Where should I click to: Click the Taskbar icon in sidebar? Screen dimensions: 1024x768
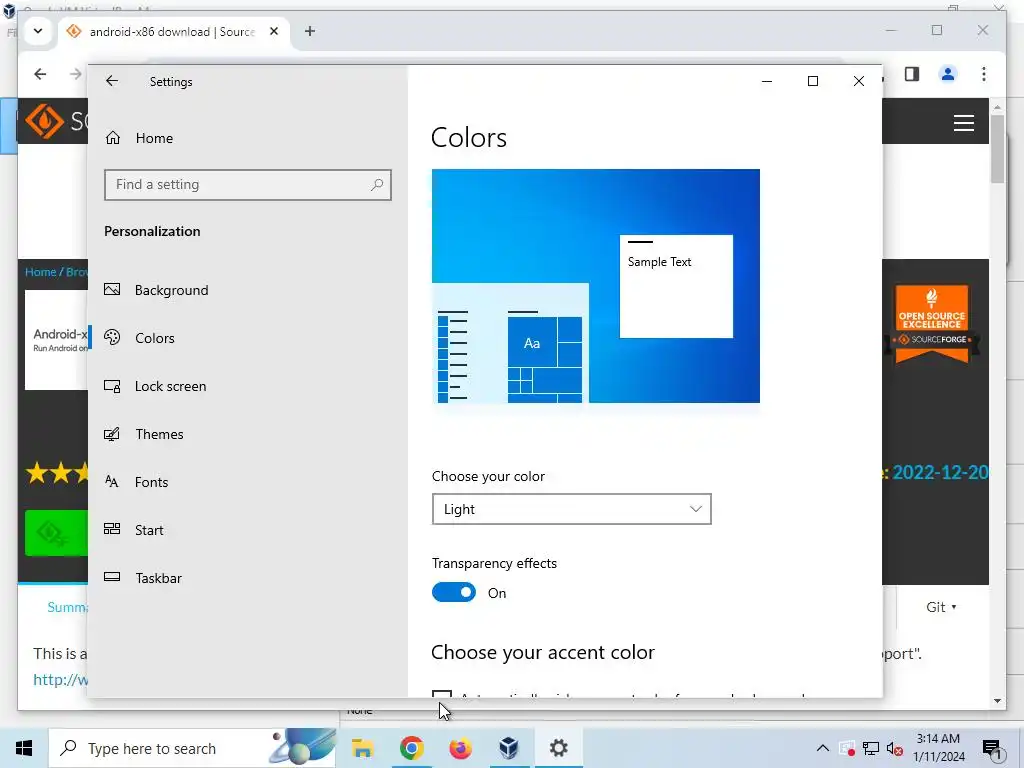click(112, 577)
